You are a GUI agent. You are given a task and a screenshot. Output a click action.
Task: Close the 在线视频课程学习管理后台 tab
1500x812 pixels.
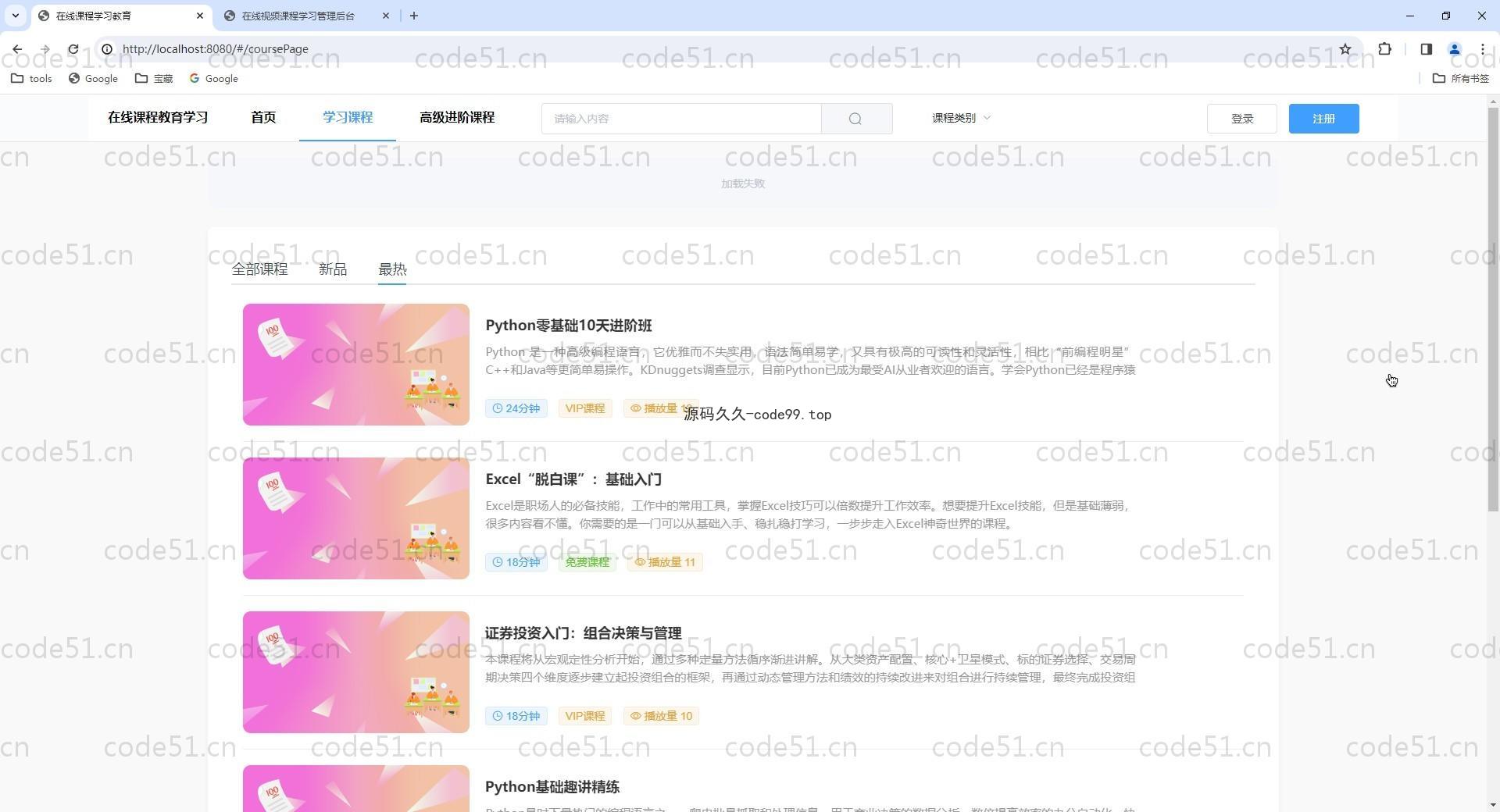386,16
